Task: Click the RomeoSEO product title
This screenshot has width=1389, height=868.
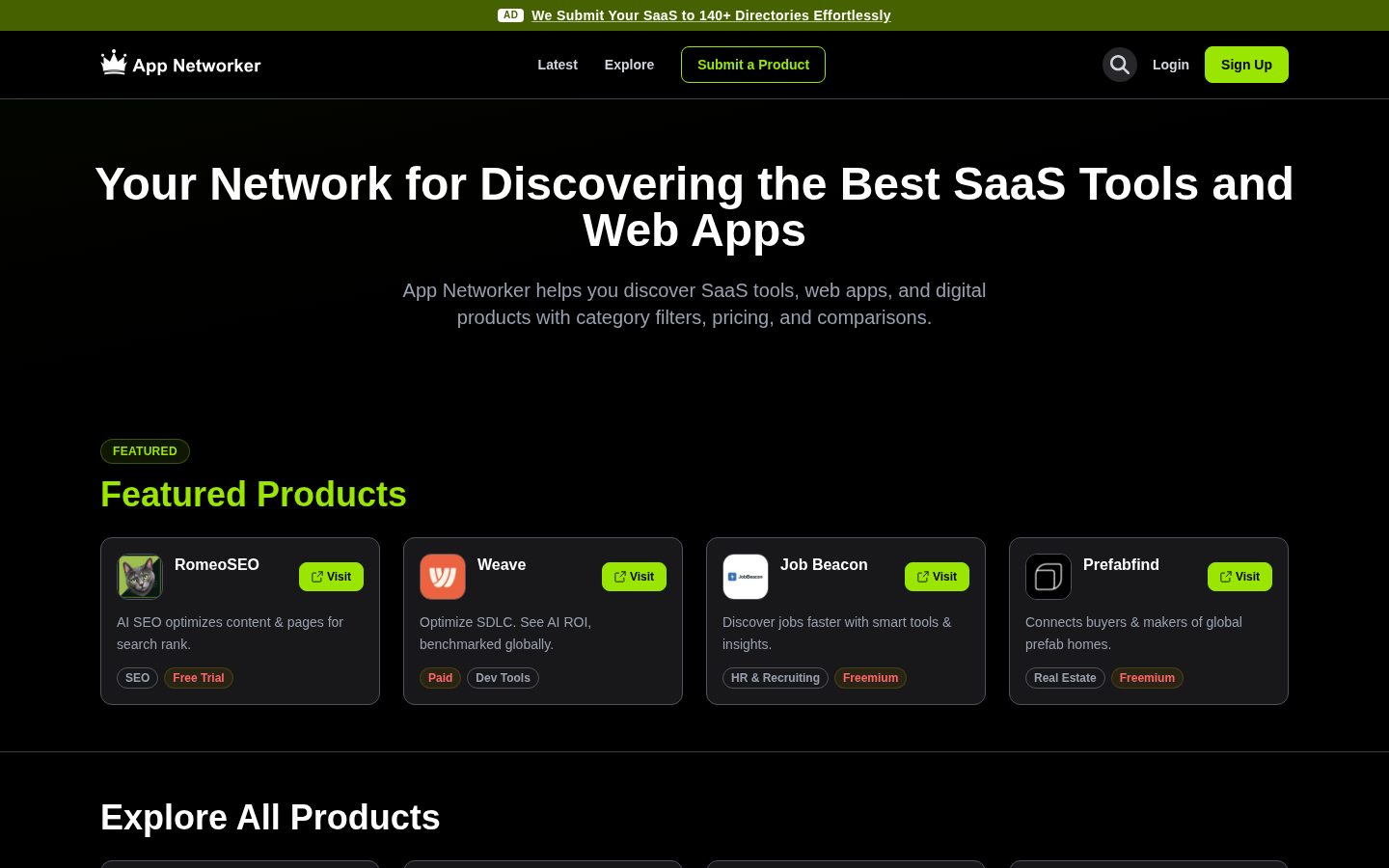Action: [x=217, y=565]
